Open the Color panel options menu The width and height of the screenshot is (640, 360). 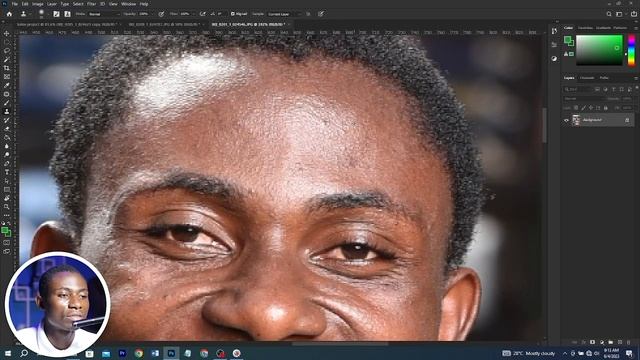(636, 28)
